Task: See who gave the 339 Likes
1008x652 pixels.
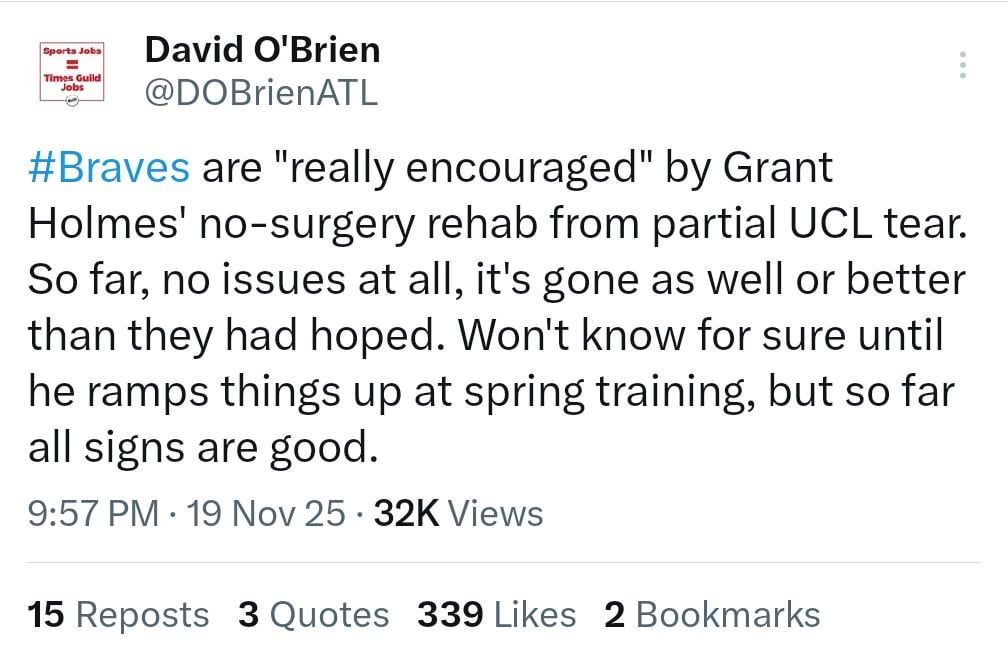Action: [x=492, y=614]
